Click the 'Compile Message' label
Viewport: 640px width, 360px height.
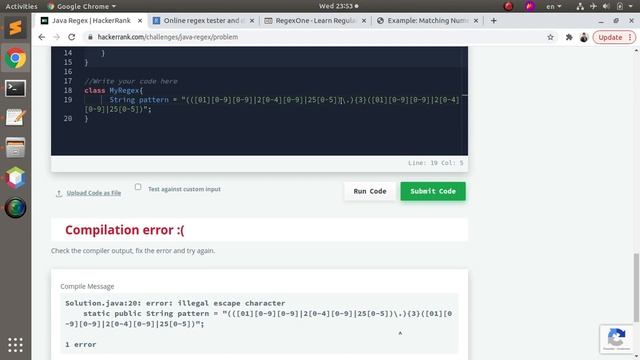click(87, 287)
